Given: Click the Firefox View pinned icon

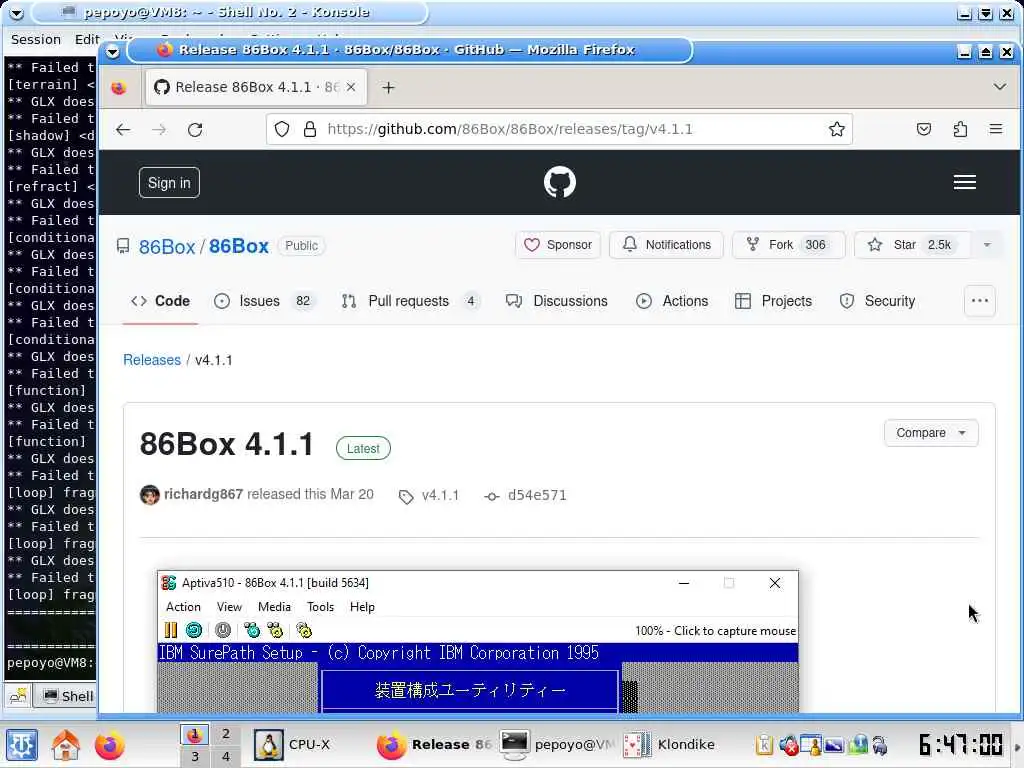Looking at the screenshot, I should [x=118, y=88].
